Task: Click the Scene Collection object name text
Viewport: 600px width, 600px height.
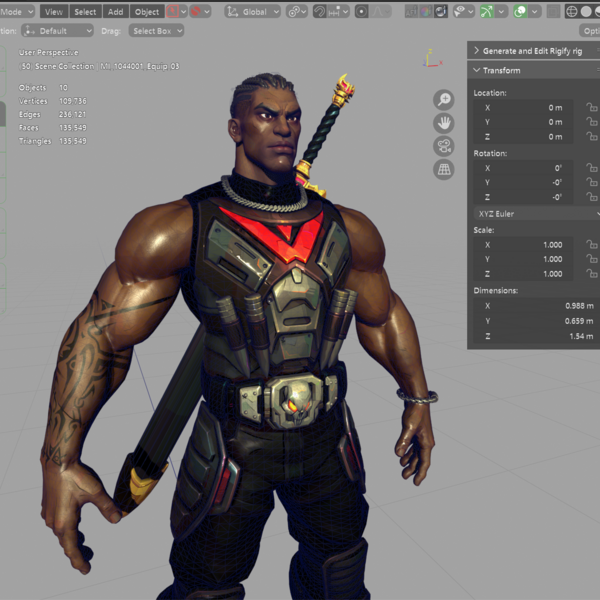Action: [99, 66]
